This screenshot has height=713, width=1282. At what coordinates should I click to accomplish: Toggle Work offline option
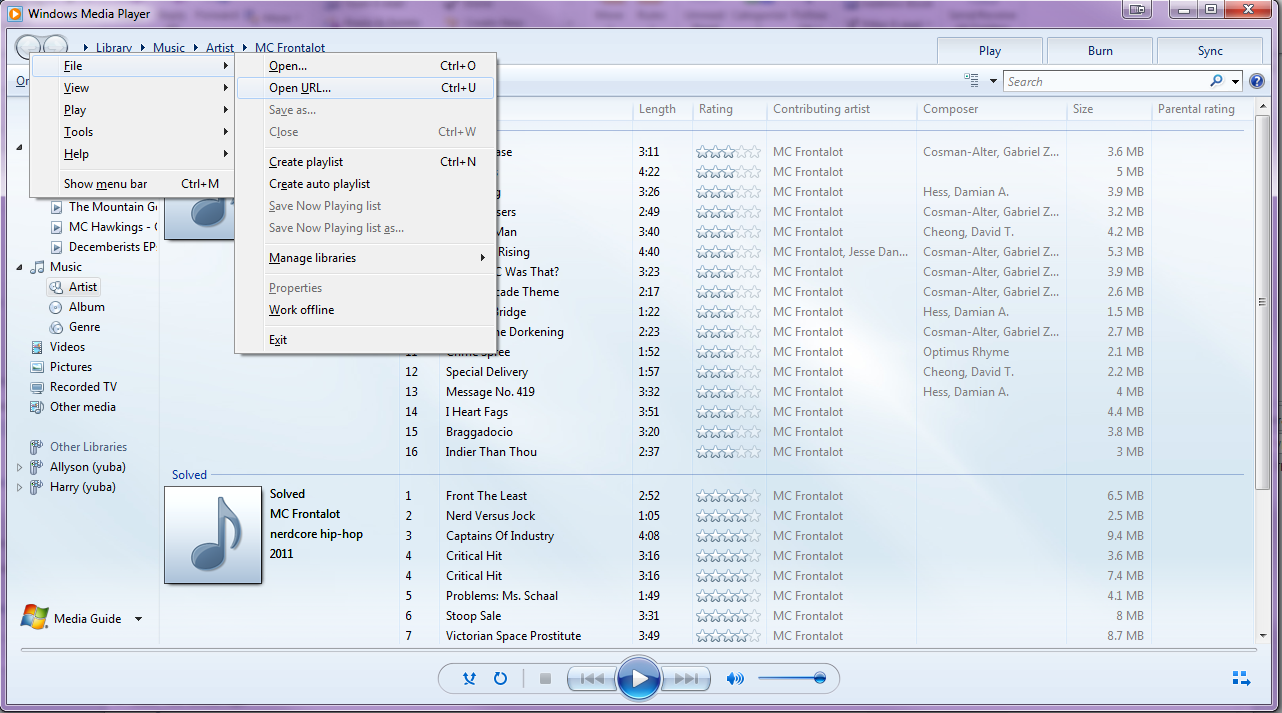click(x=366, y=310)
